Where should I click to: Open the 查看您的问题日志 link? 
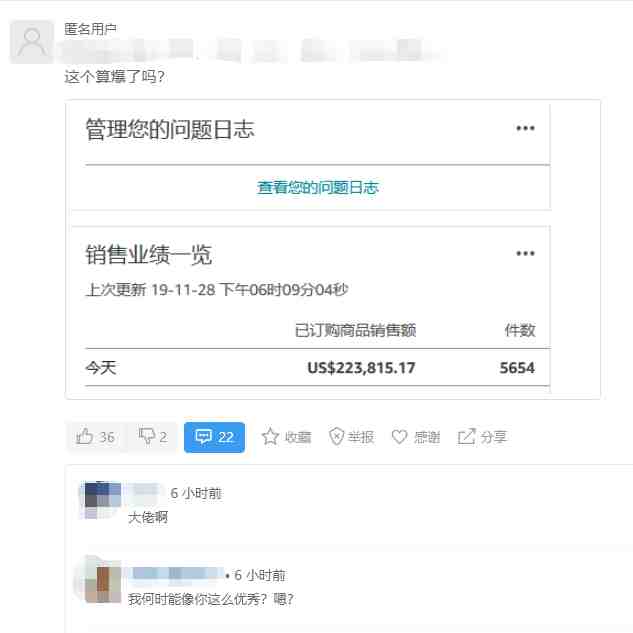click(x=318, y=188)
